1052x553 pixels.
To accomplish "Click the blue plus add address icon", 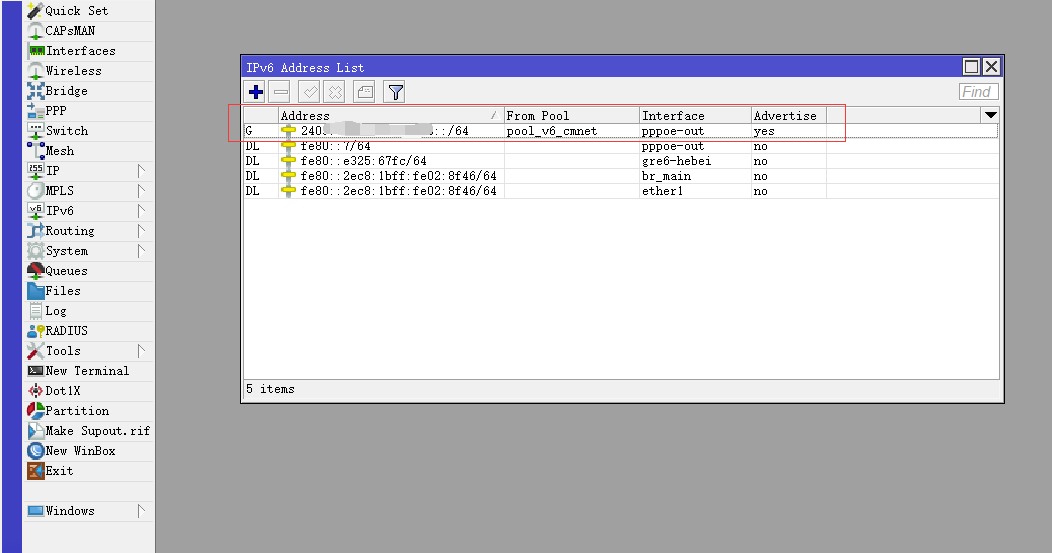I will click(x=256, y=92).
